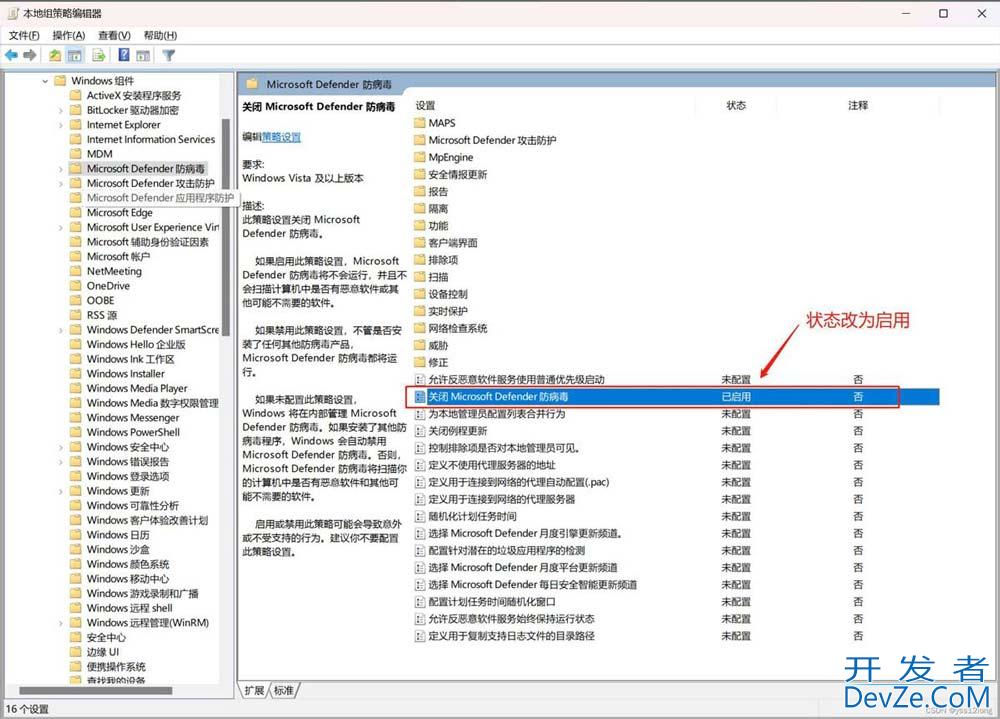This screenshot has width=1000, height=719.
Task: Open the 威胁 folder icon
Action: (x=420, y=346)
